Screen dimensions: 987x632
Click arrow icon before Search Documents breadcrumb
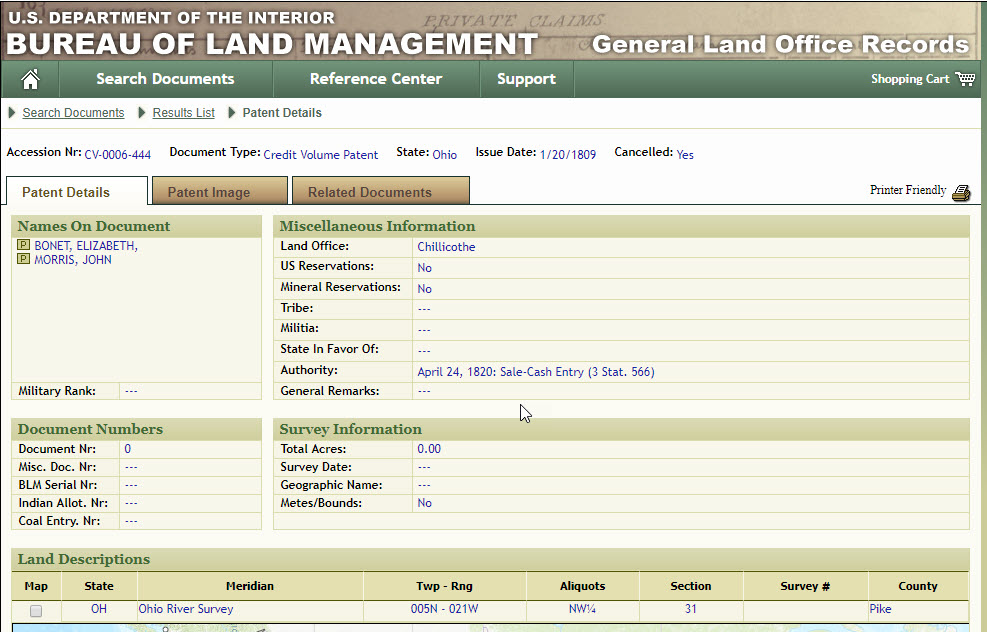pos(12,113)
